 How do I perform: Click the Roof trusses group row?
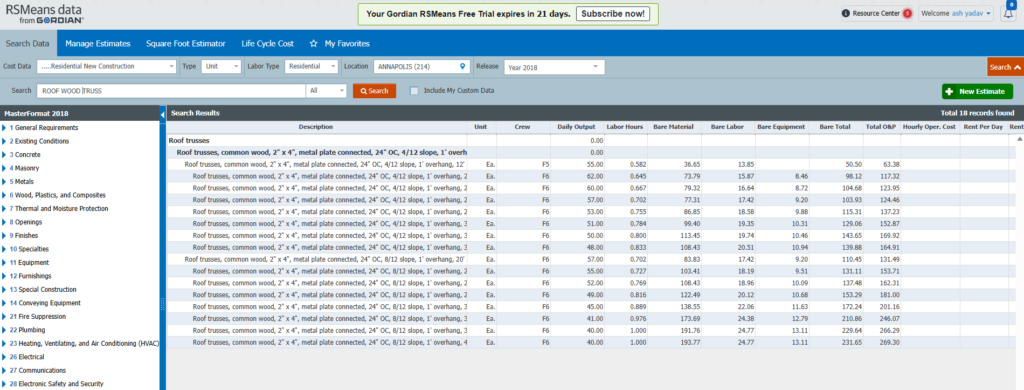click(x=591, y=140)
